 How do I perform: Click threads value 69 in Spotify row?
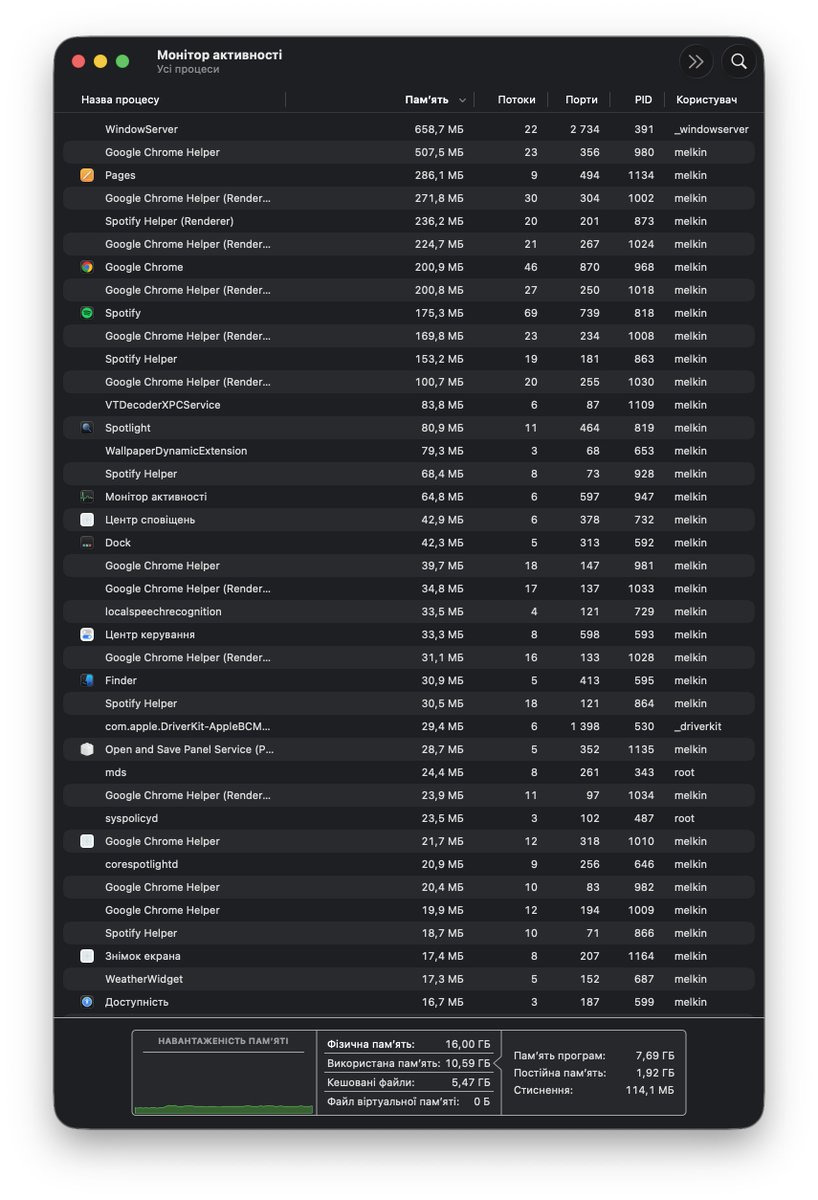(x=531, y=314)
